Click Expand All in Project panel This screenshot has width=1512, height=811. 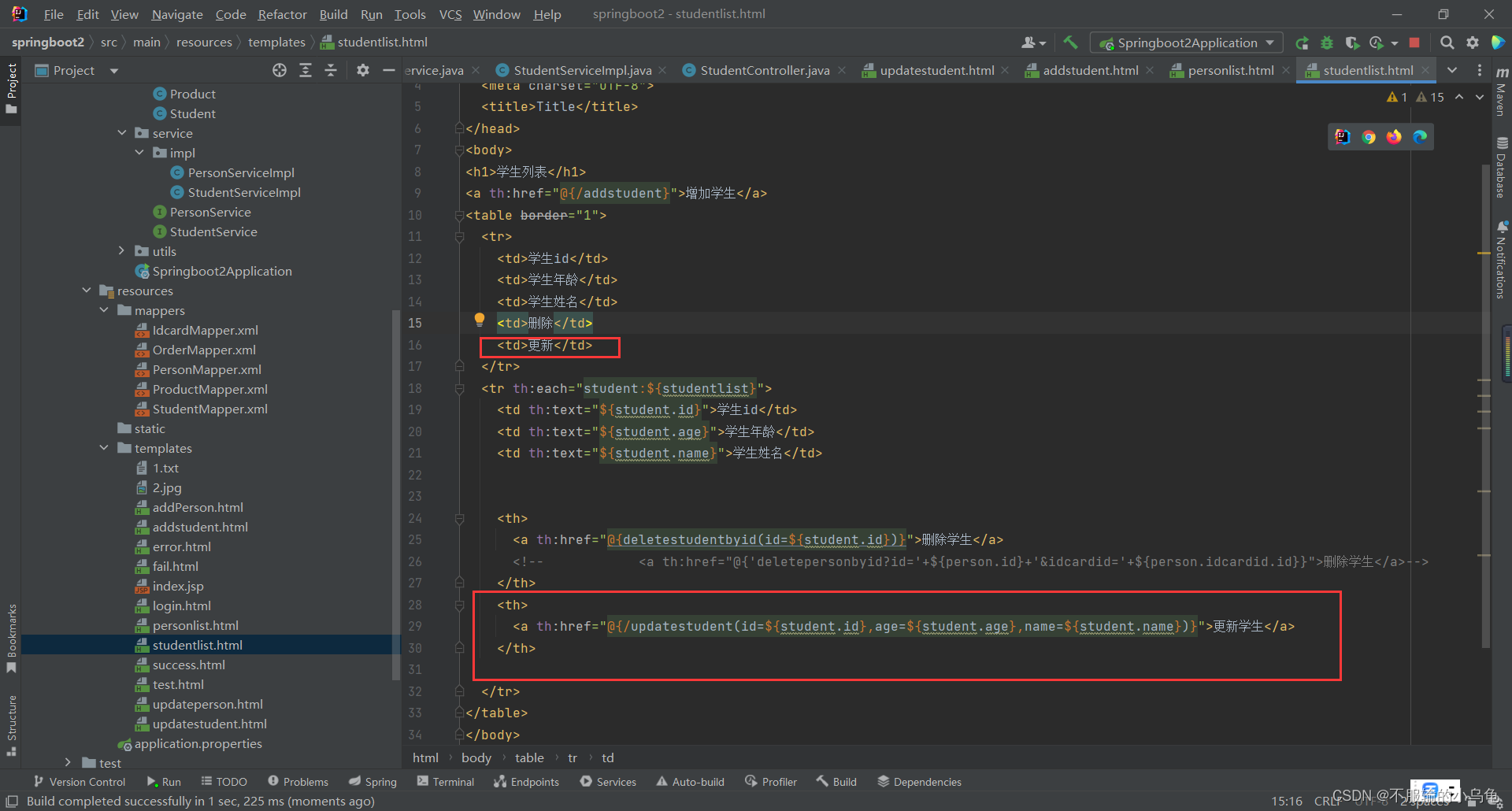tap(306, 70)
